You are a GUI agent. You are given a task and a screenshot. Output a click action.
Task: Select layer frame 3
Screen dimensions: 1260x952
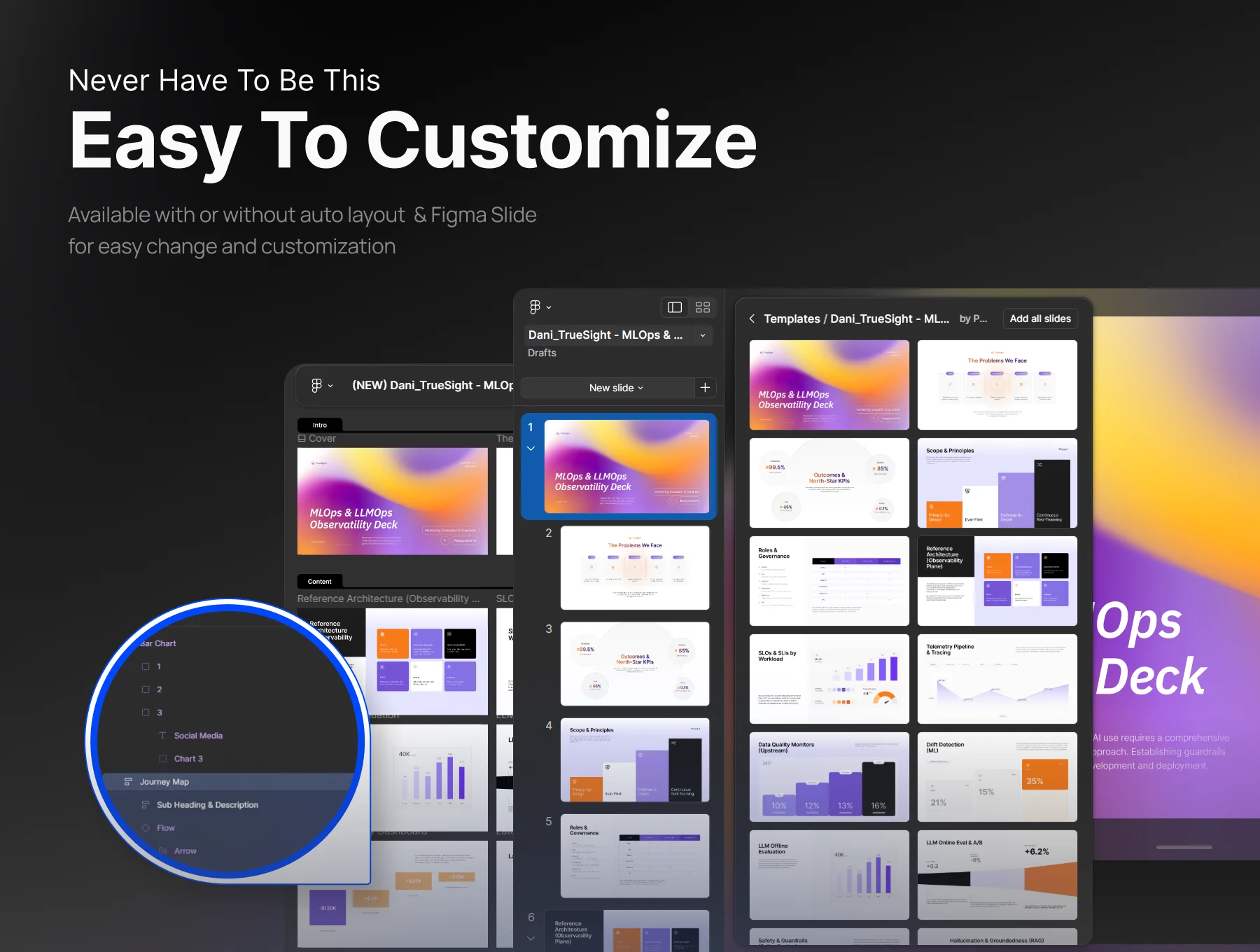click(x=159, y=713)
